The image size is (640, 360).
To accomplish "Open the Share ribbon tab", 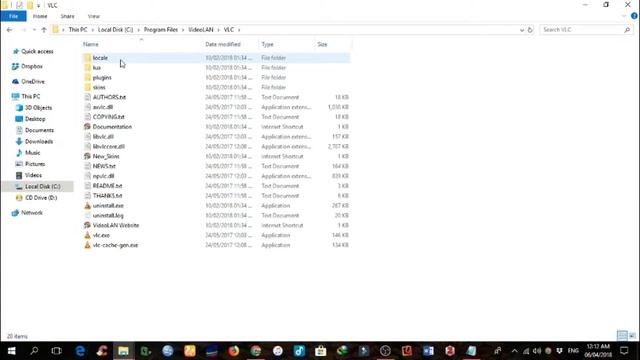I will click(x=67, y=16).
